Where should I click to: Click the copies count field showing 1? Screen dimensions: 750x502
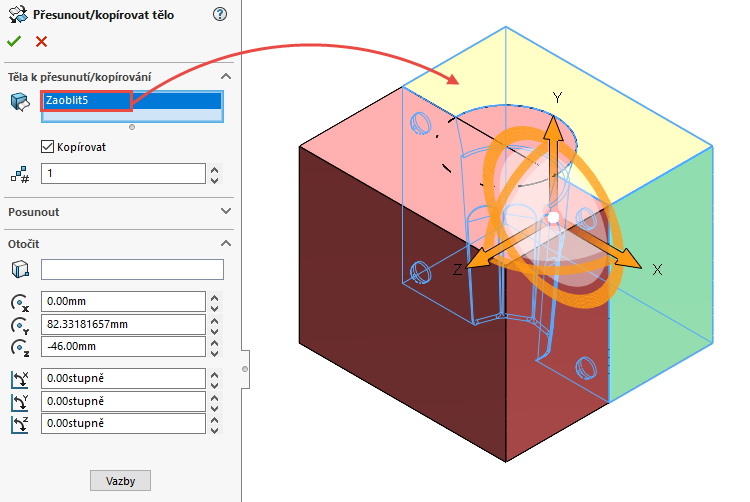coord(123,174)
